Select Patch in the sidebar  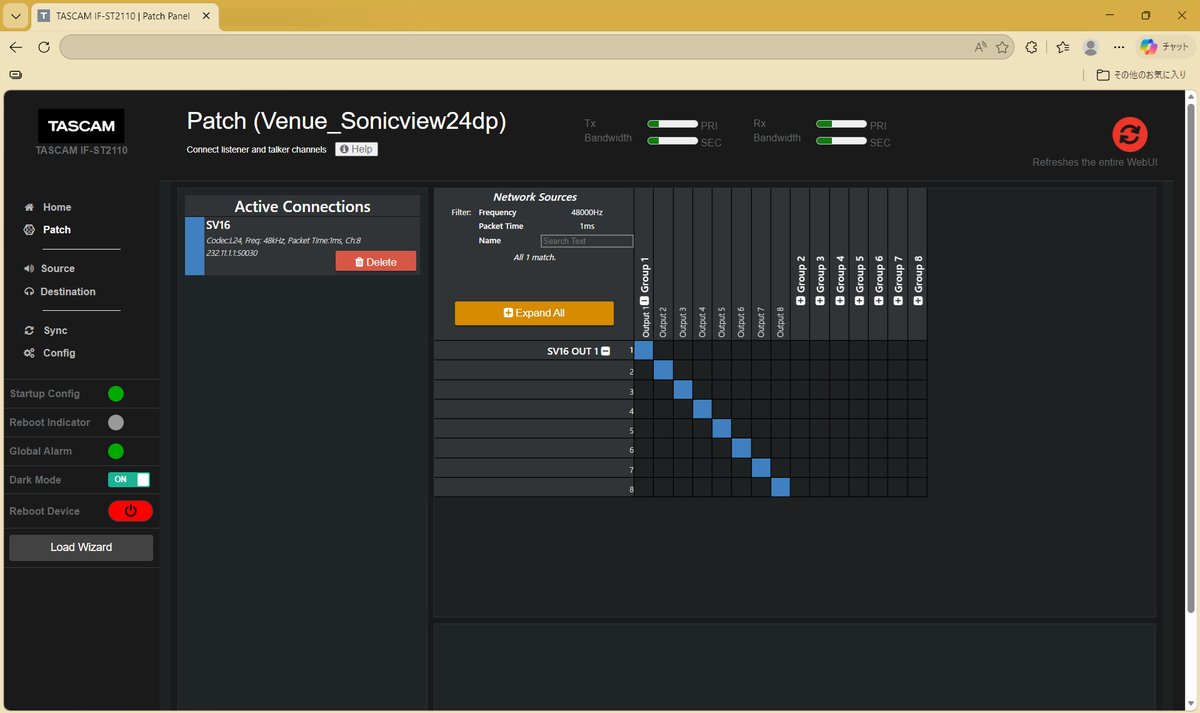(x=48, y=230)
